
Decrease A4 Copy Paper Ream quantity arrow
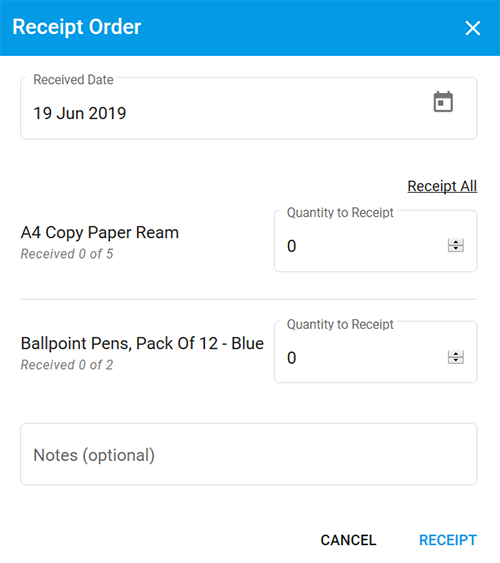(456, 249)
